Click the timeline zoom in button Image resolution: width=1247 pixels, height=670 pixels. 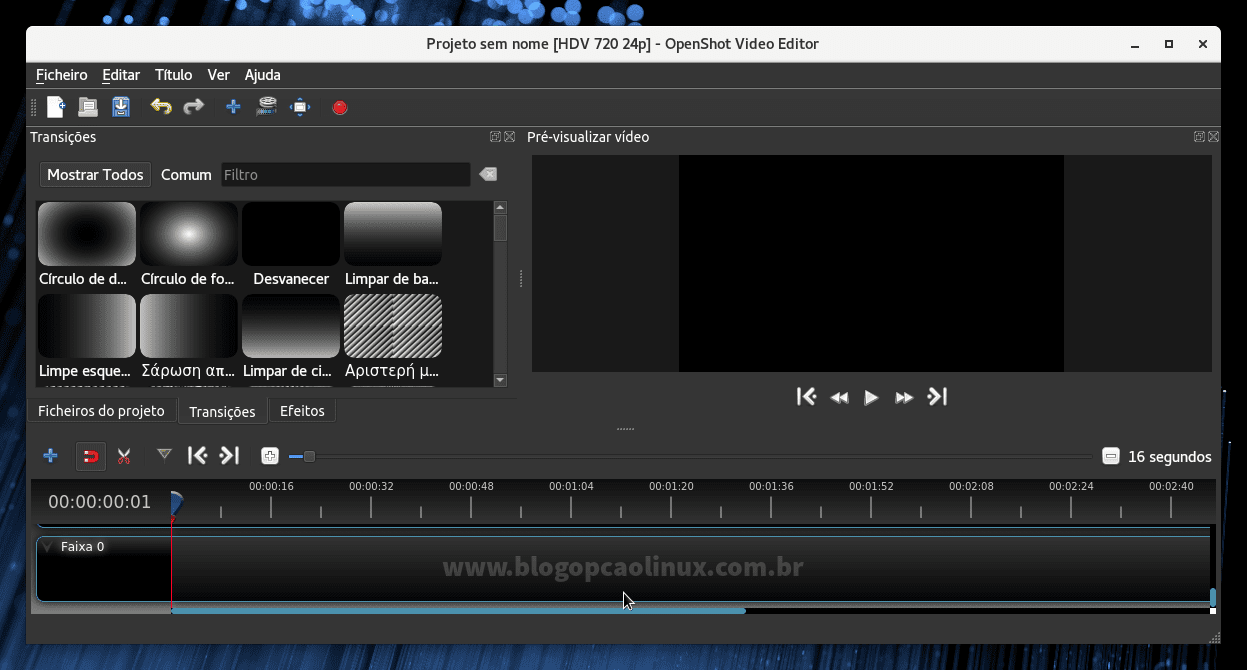270,456
